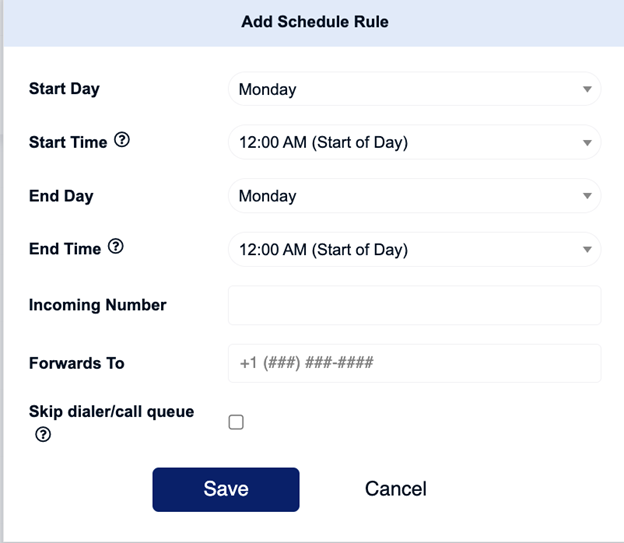This screenshot has height=543, width=624.
Task: Click the Add Schedule Rule header title
Action: 315,21
